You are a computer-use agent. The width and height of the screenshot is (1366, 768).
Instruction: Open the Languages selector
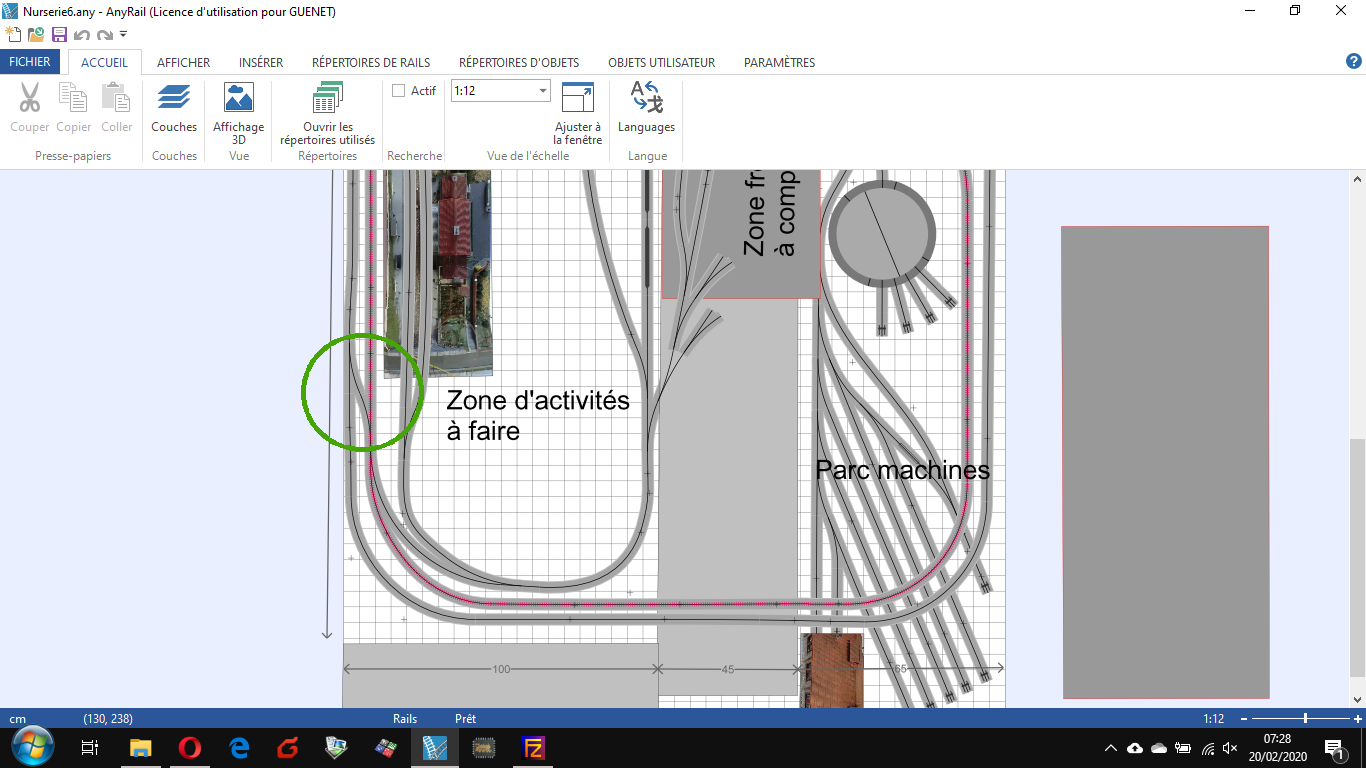point(646,108)
